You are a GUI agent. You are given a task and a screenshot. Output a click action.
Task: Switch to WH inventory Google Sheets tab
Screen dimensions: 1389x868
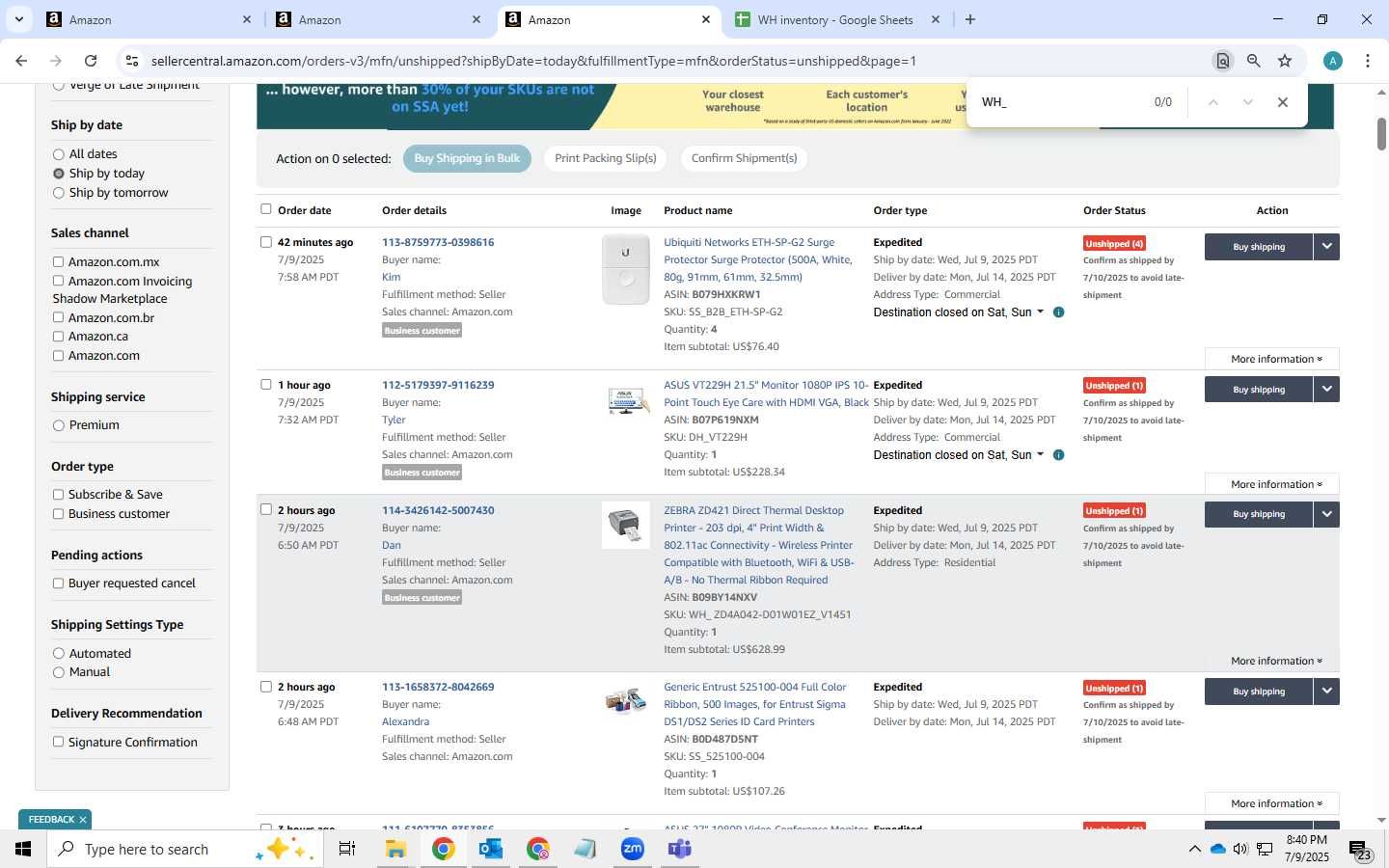pyautogui.click(x=835, y=19)
